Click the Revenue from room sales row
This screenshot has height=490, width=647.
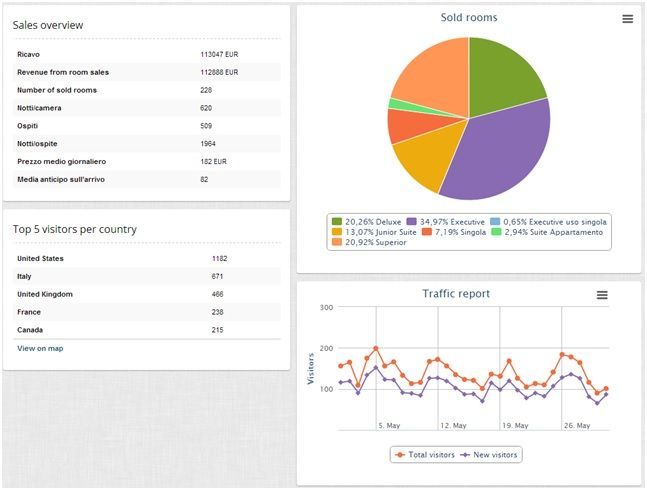(x=147, y=72)
